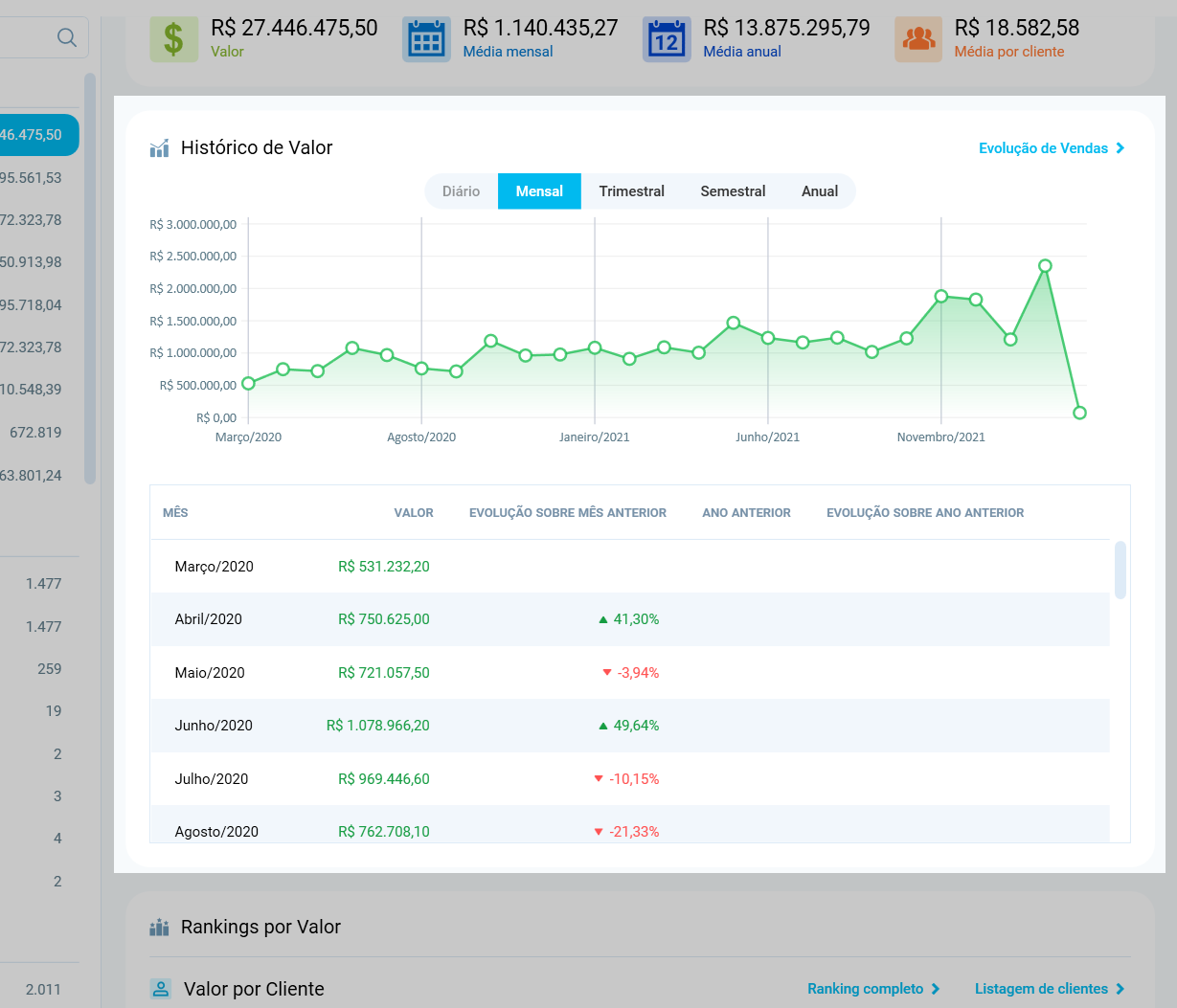Click the Valor por Cliente person icon
Viewport: 1177px width, 1008px height.
[161, 989]
